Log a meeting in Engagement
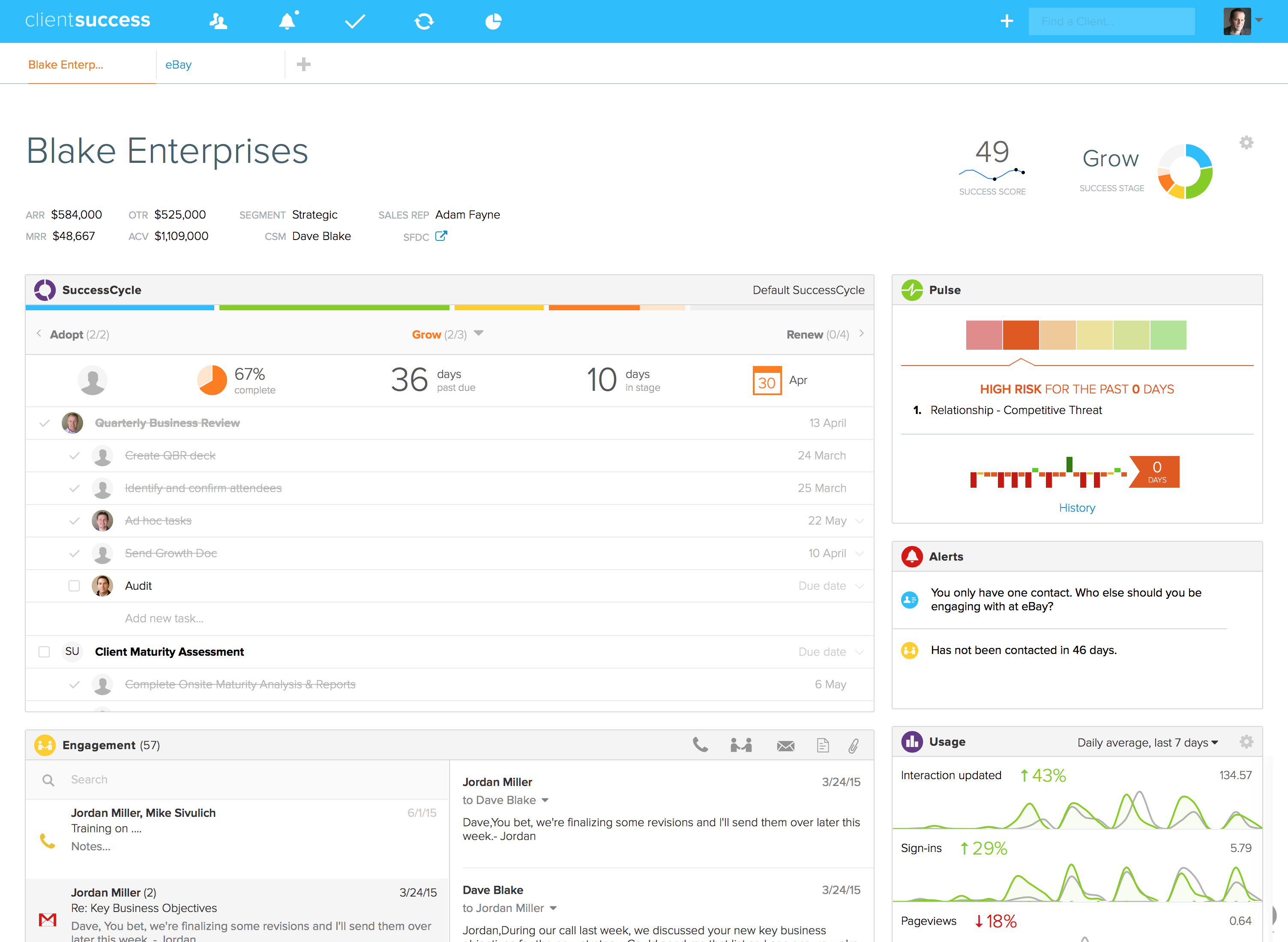 741,745
